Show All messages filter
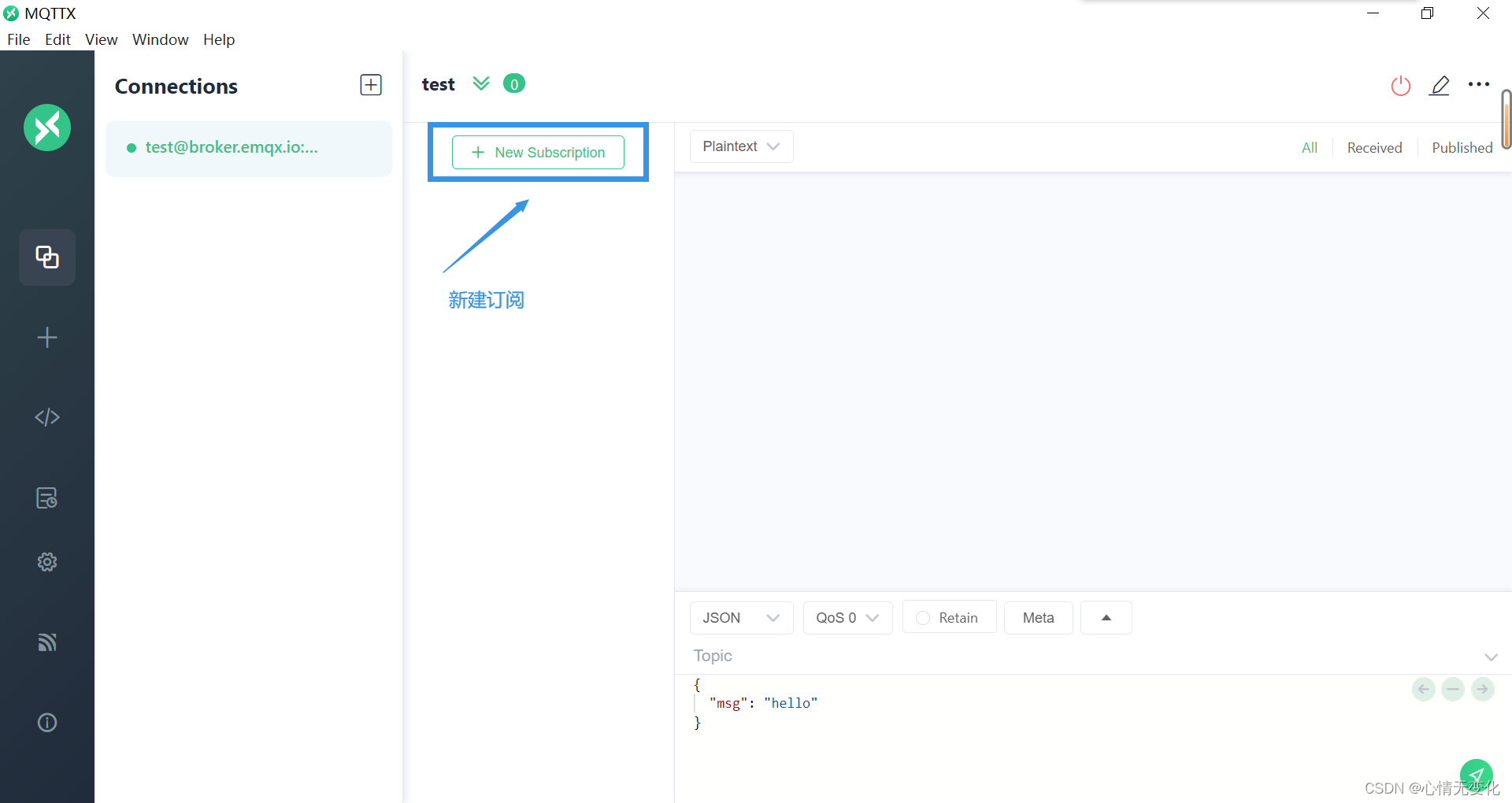This screenshot has width=1512, height=803. [x=1310, y=147]
